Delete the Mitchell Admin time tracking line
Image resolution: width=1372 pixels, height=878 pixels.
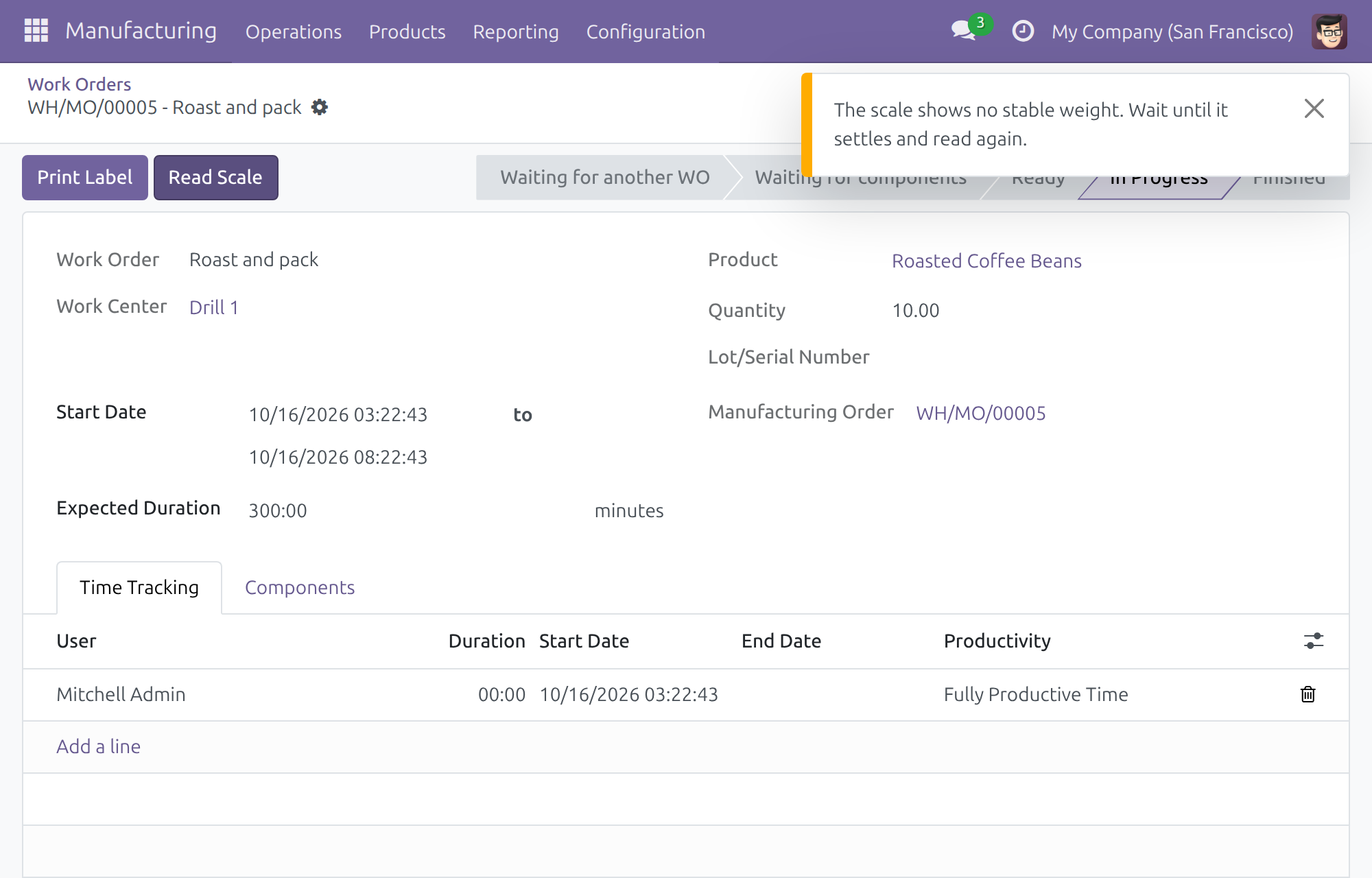click(1308, 694)
